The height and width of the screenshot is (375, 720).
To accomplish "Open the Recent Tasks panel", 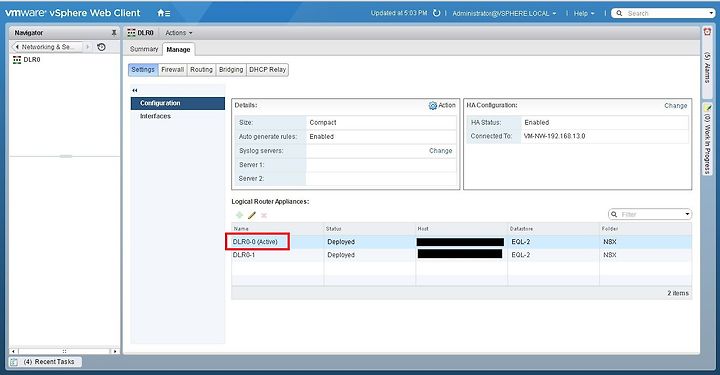I will coord(45,362).
